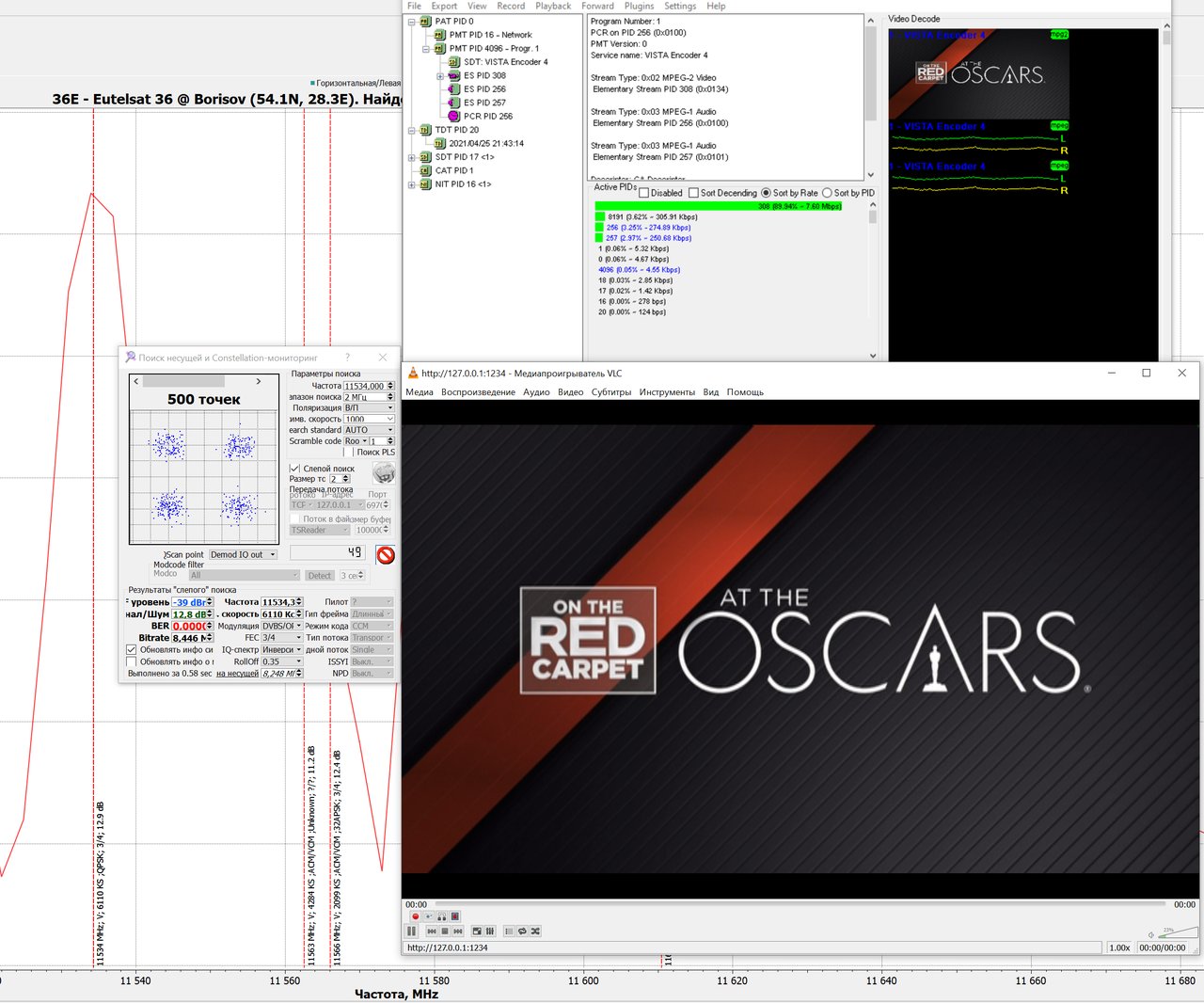Viewport: 1204px width, 1003px height.
Task: Open IQ-спектр dropdown
Action: (281, 649)
